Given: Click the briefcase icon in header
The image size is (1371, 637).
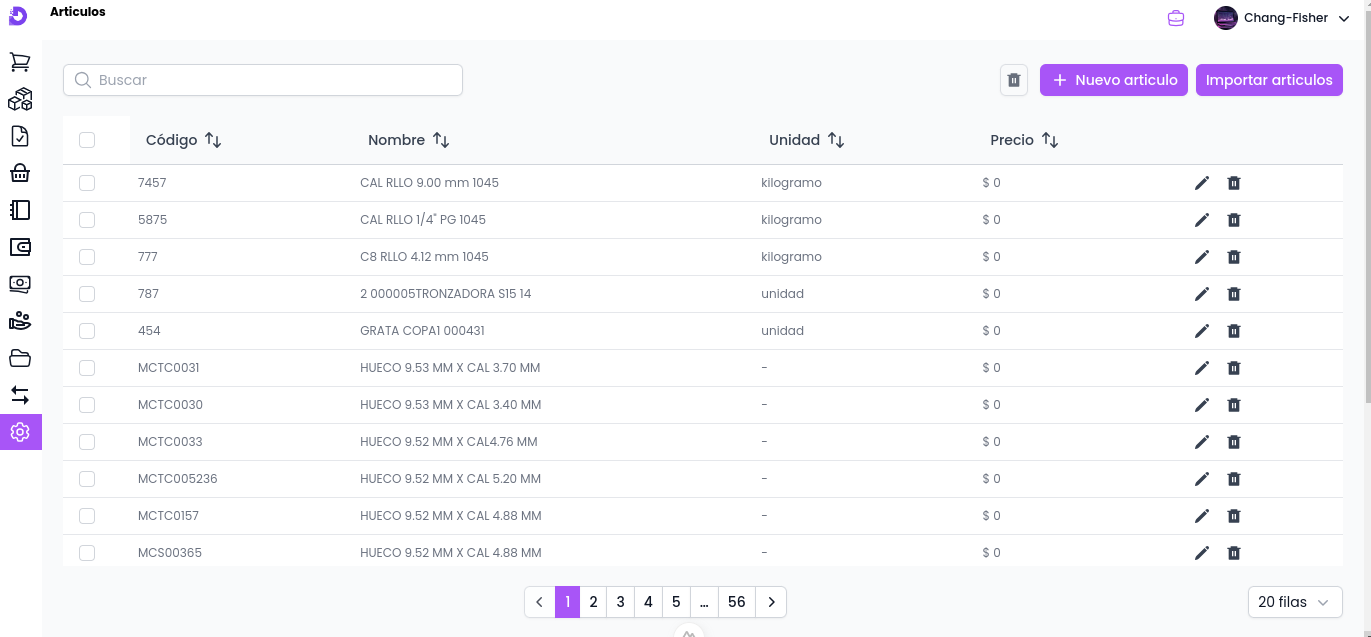Looking at the screenshot, I should tap(1176, 18).
